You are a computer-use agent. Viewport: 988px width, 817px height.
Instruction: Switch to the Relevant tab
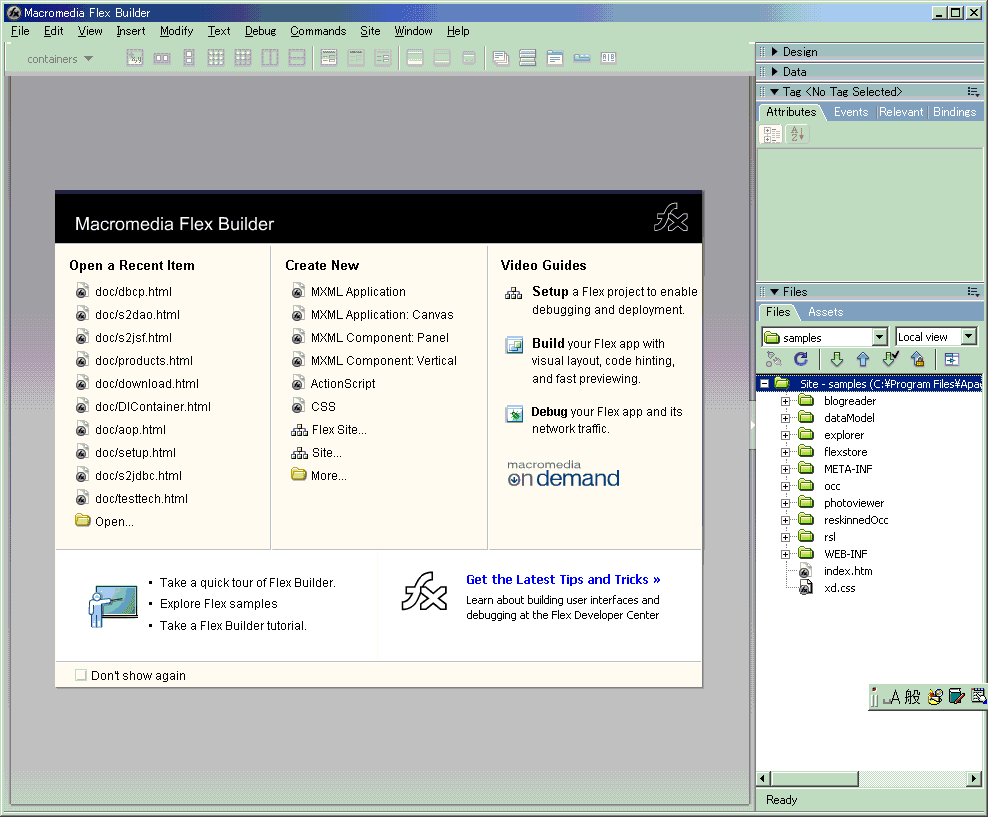pos(901,112)
